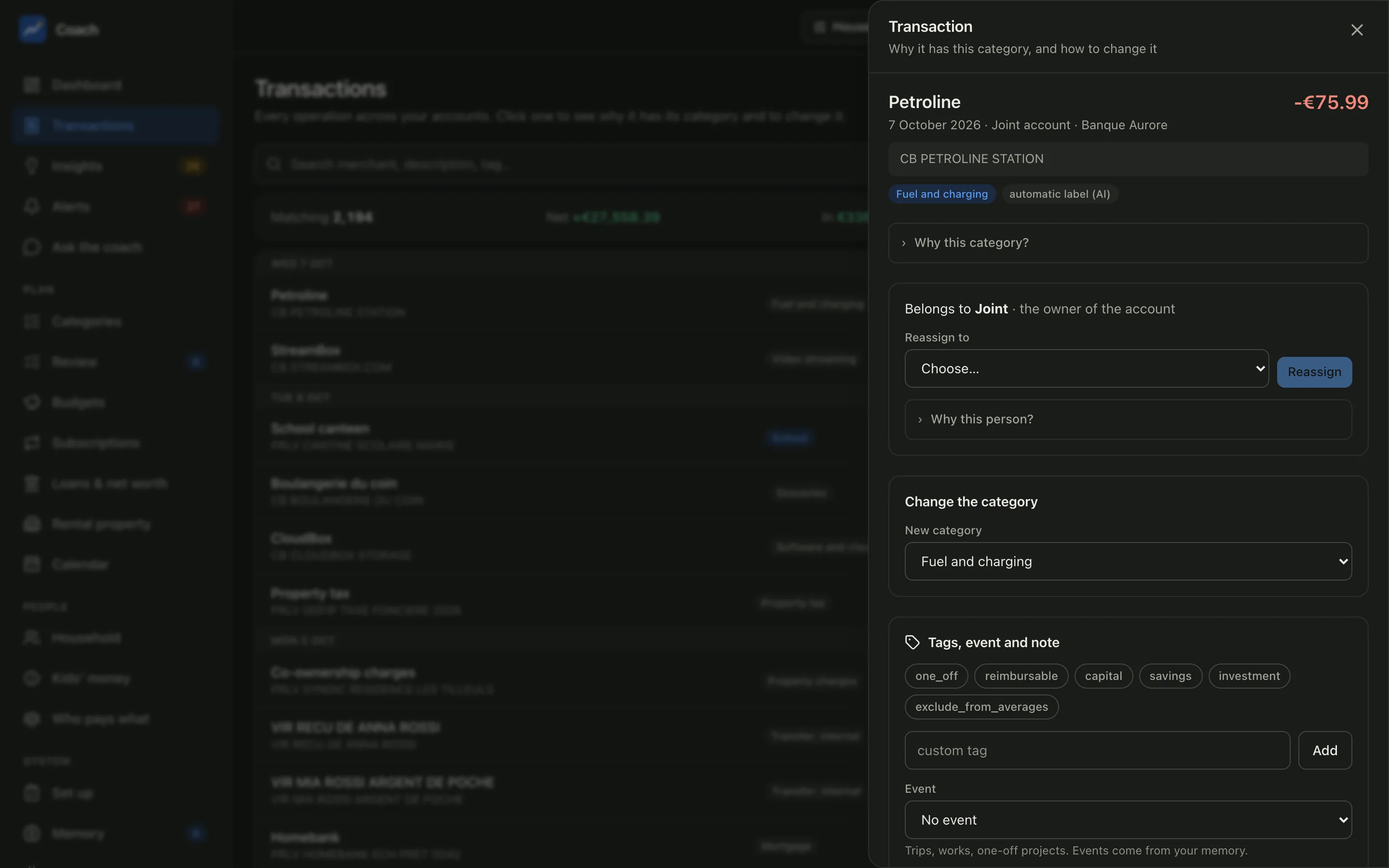This screenshot has height=868, width=1389.
Task: Toggle the one_off tag
Action: [x=936, y=676]
